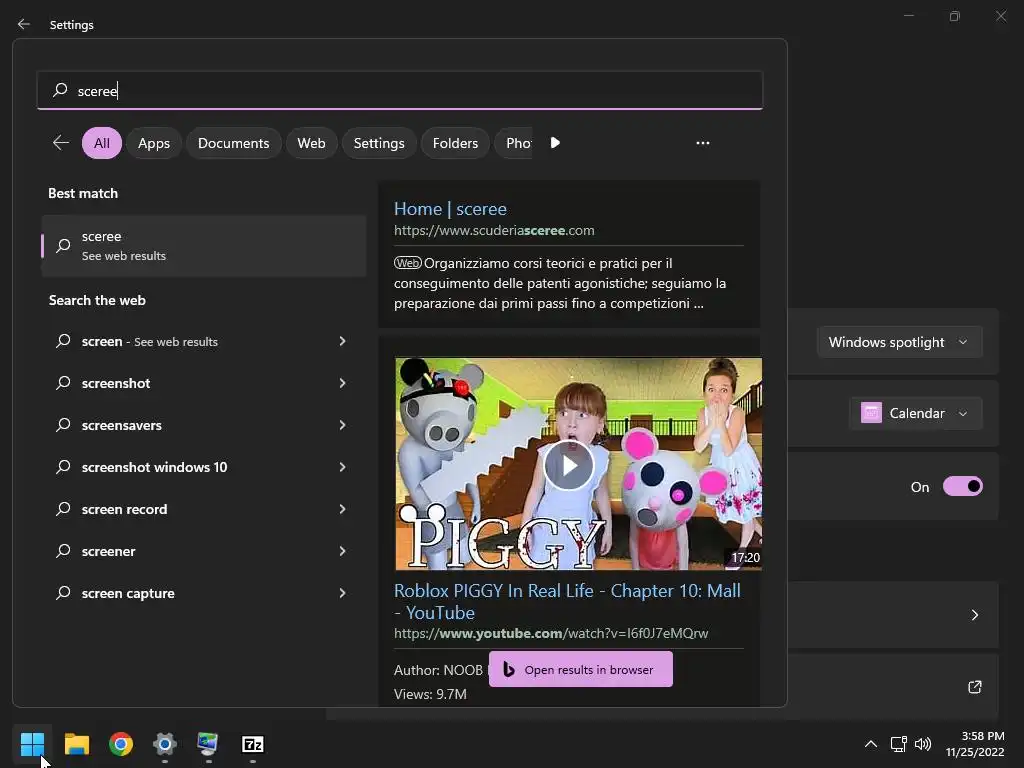Click the magnifier icon beside screener
Image resolution: width=1024 pixels, height=768 pixels.
(63, 551)
